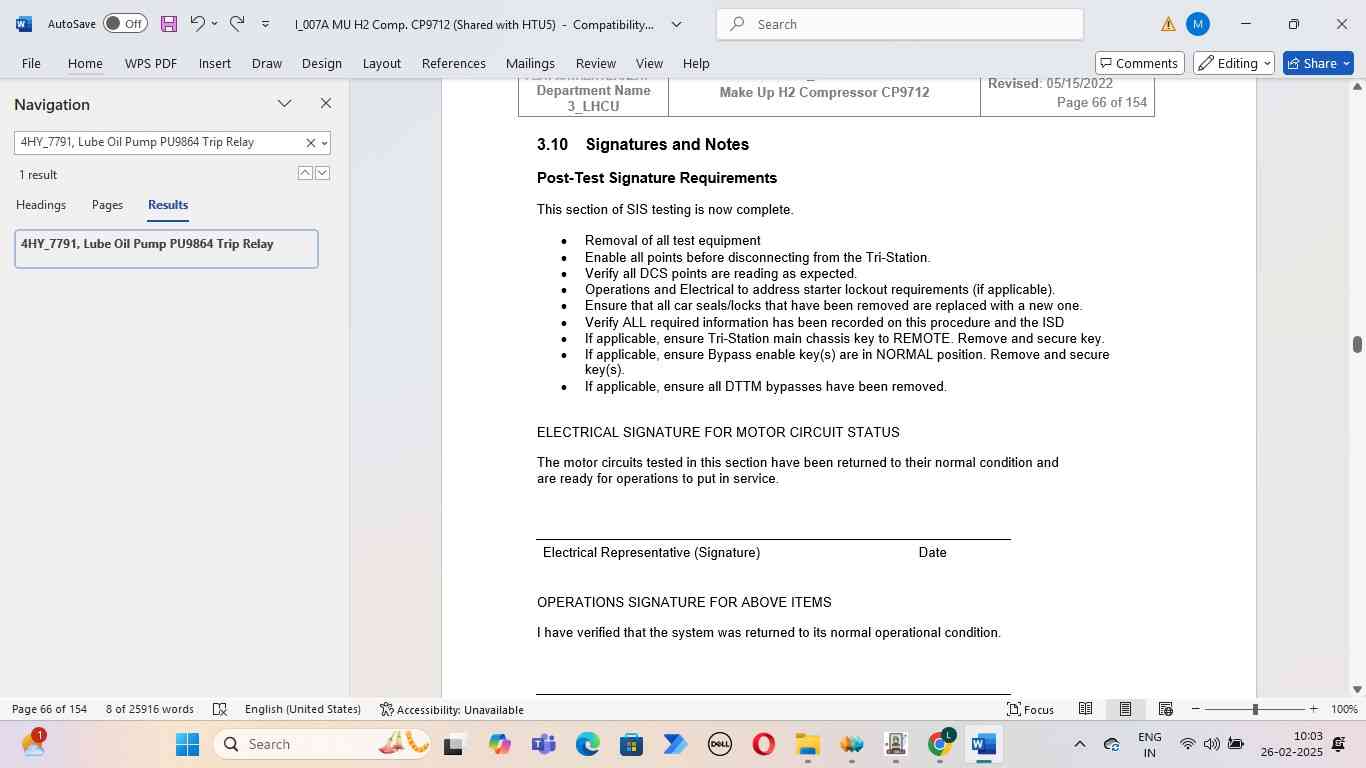Click the Share button
Viewport: 1366px width, 768px height.
[x=1318, y=63]
